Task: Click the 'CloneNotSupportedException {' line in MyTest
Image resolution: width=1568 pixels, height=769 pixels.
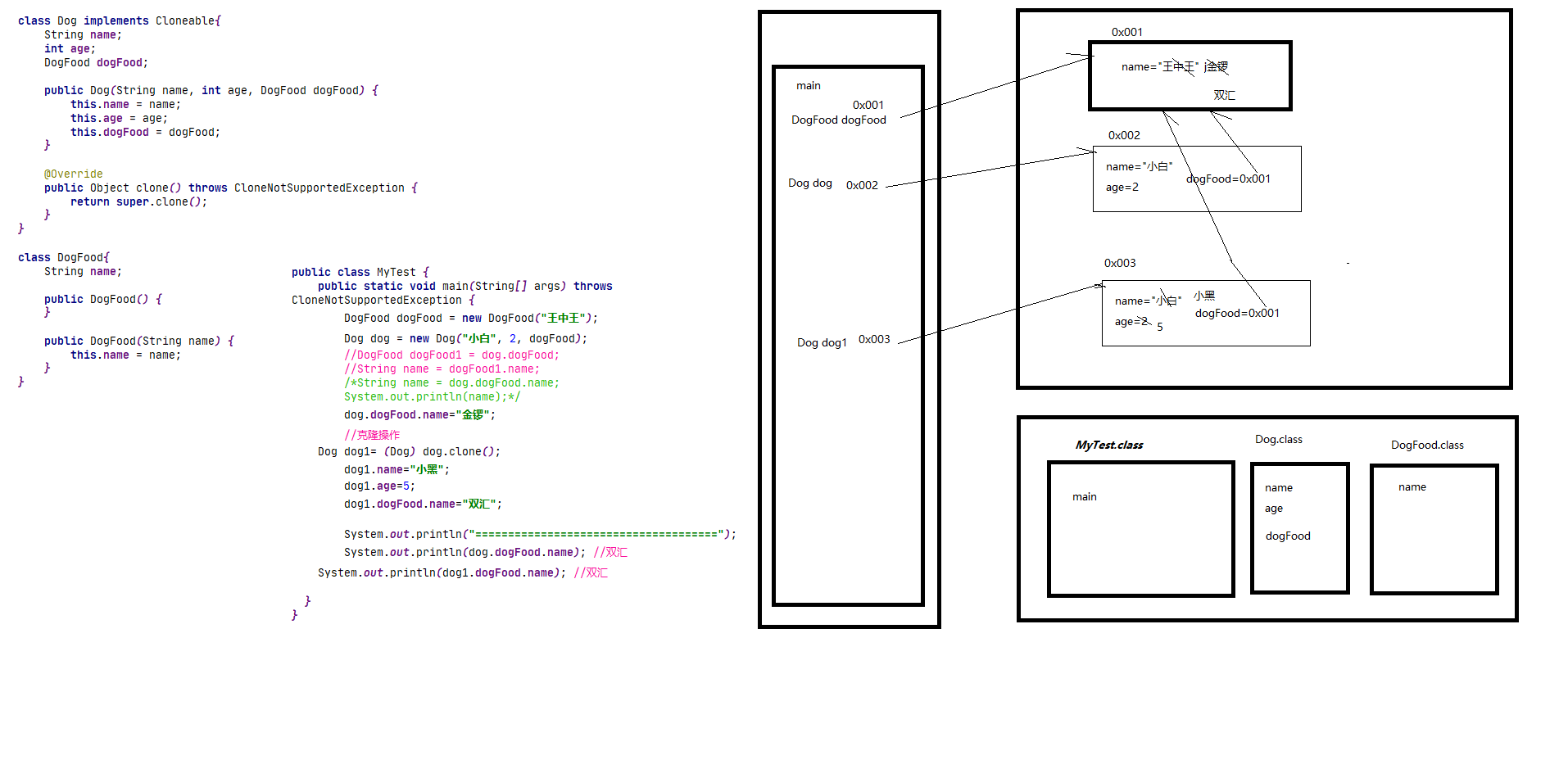Action: tap(383, 300)
